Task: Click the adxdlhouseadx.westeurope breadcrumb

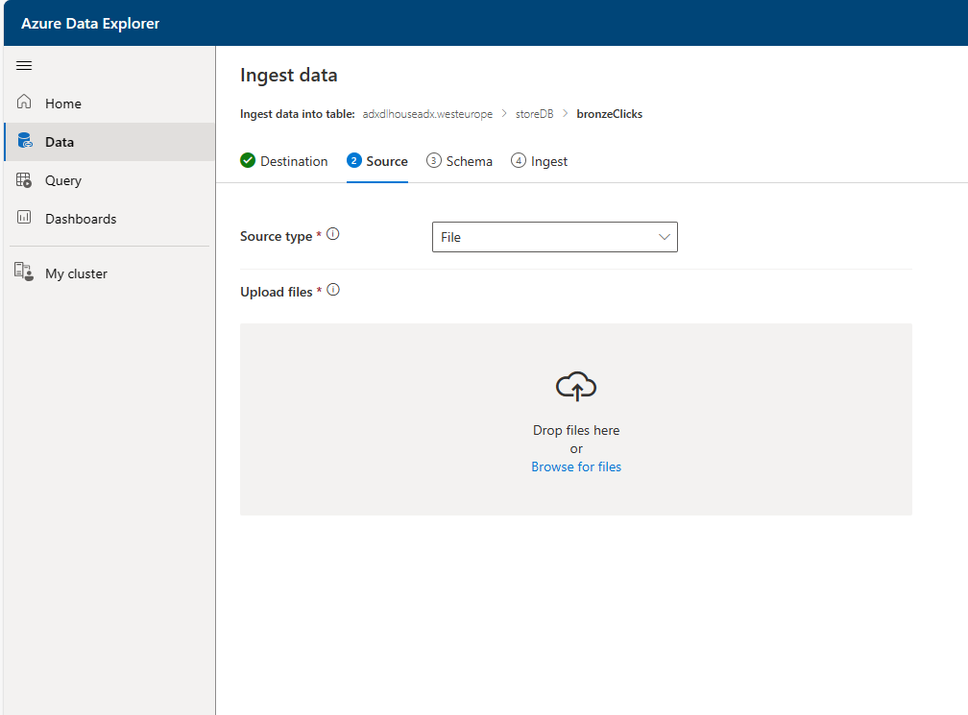Action: point(427,114)
